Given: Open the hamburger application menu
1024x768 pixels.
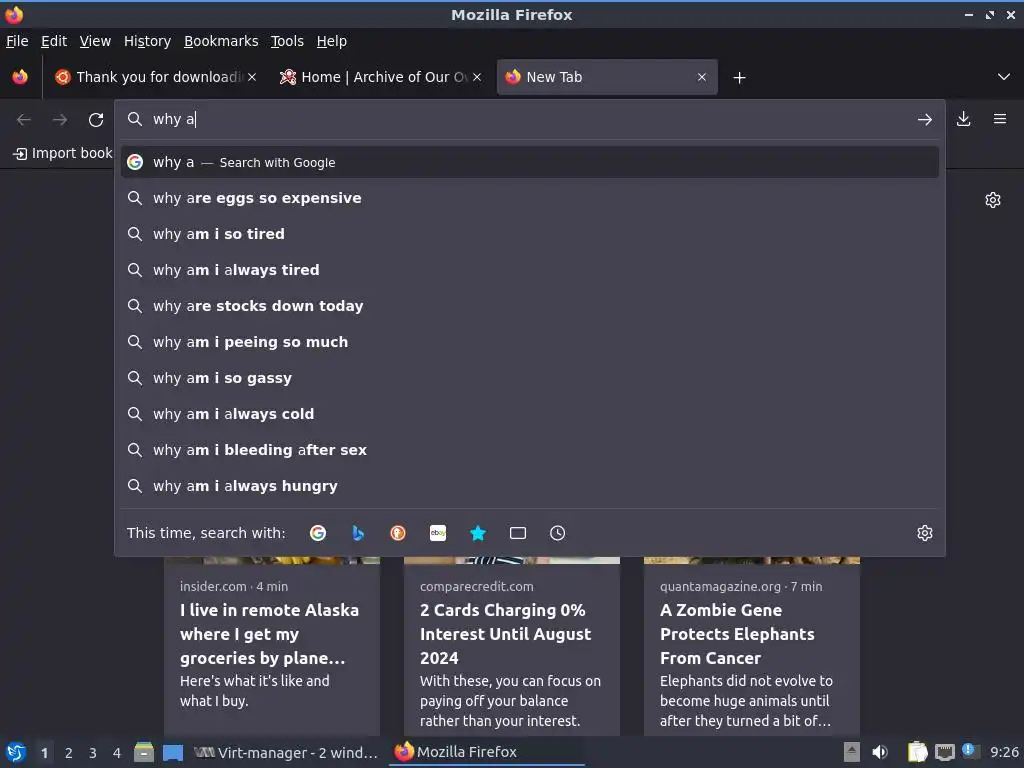Looking at the screenshot, I should pyautogui.click(x=999, y=119).
